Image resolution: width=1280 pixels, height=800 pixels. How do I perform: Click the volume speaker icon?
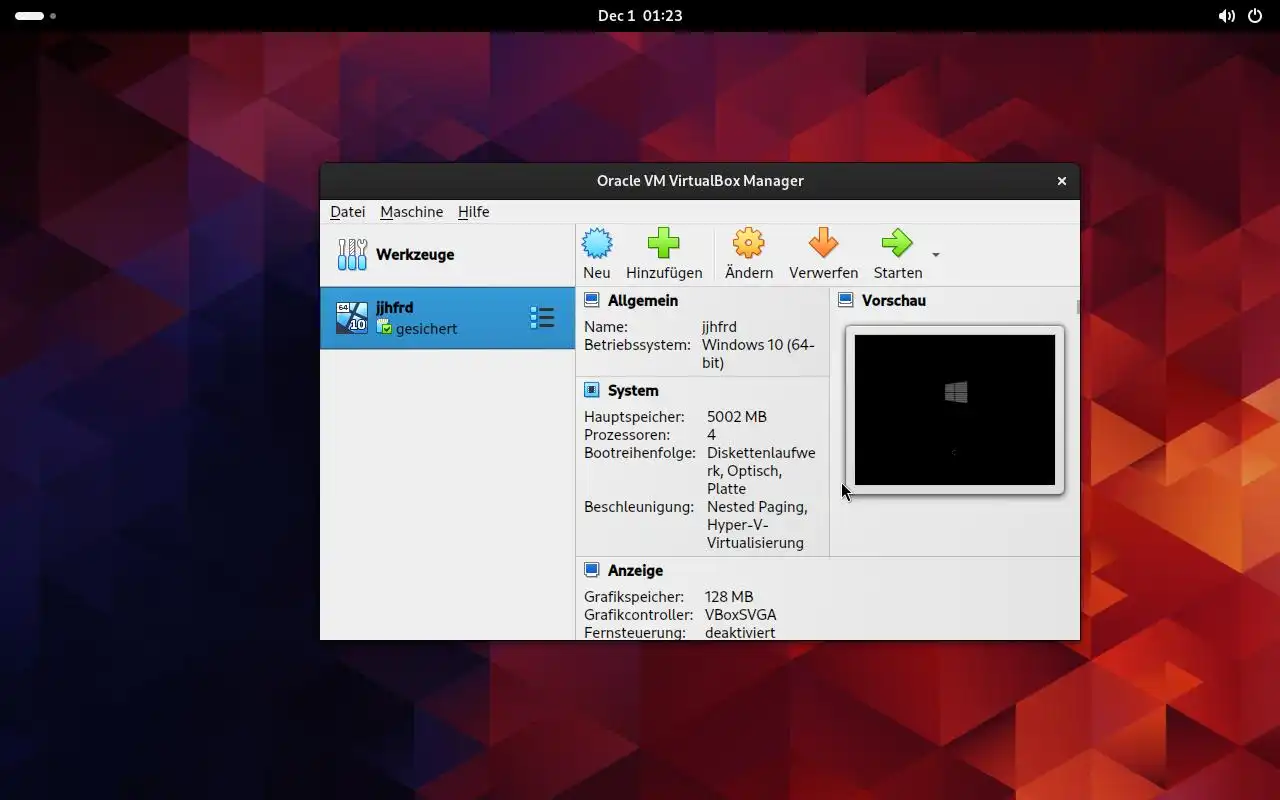click(x=1226, y=16)
